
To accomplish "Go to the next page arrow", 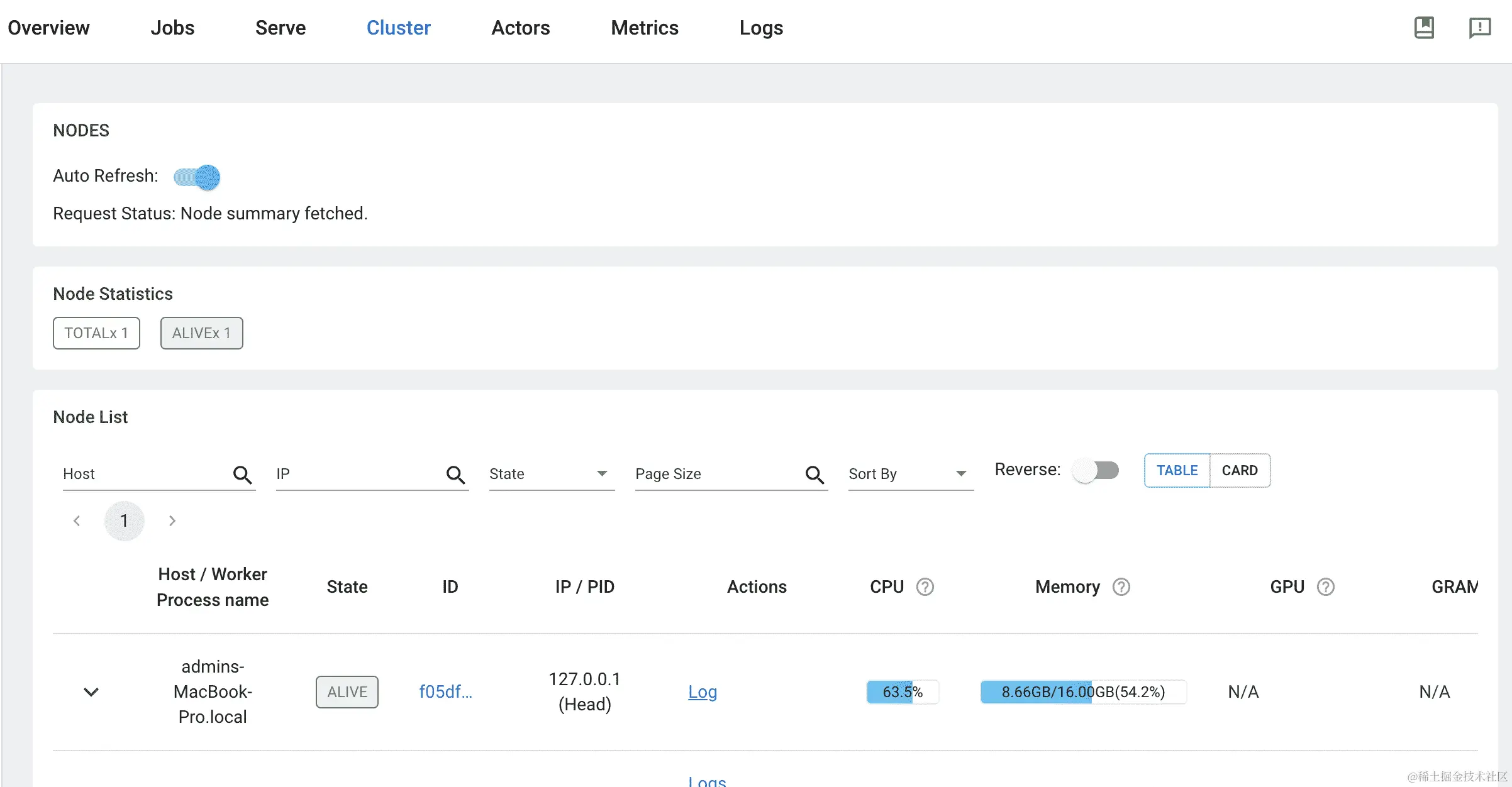I will point(172,520).
